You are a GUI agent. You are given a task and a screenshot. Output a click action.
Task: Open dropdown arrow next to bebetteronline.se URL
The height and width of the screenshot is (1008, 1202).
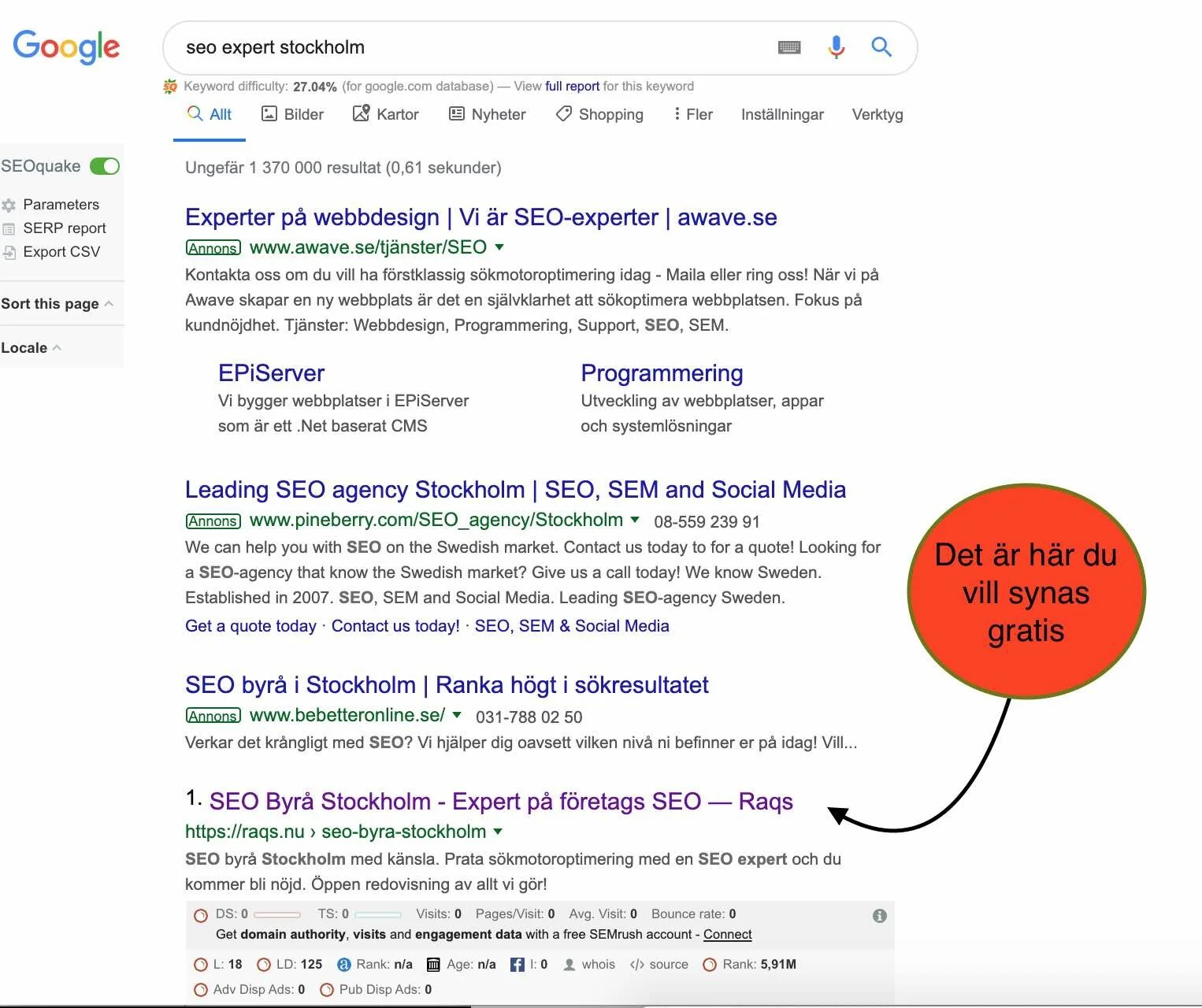[x=457, y=715]
